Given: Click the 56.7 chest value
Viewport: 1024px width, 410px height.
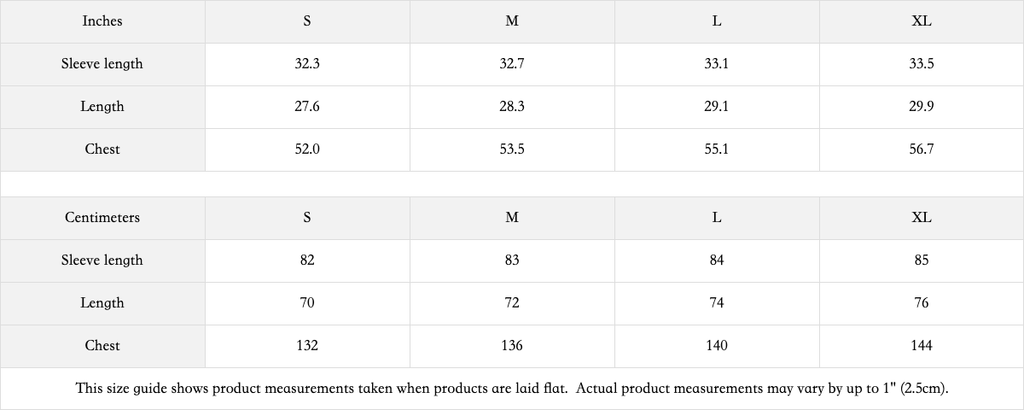Looking at the screenshot, I should tap(921, 150).
